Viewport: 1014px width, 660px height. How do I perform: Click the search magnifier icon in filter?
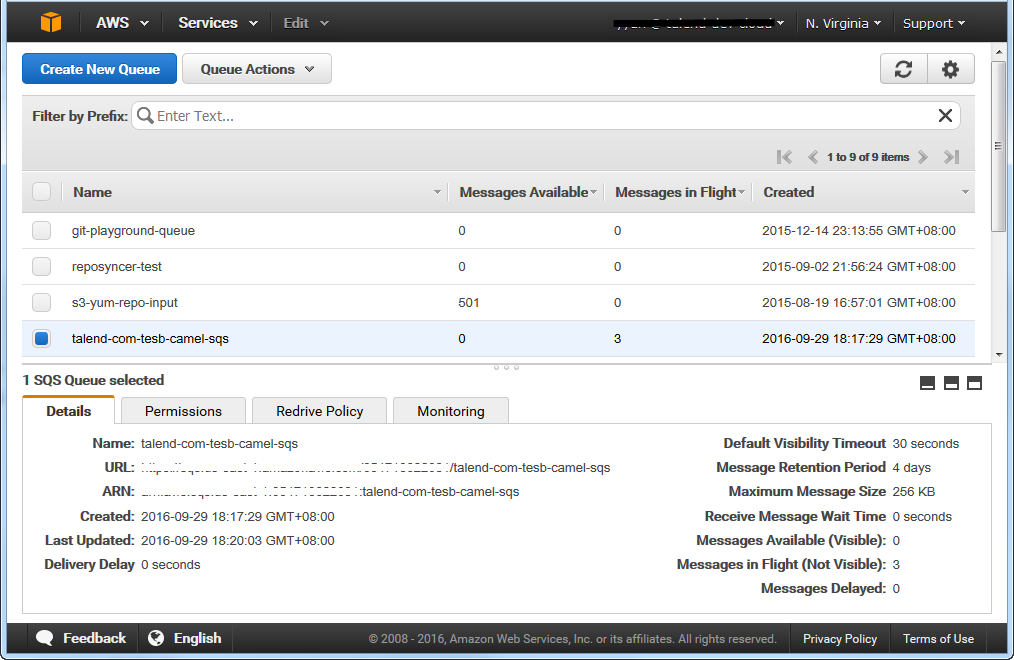146,116
